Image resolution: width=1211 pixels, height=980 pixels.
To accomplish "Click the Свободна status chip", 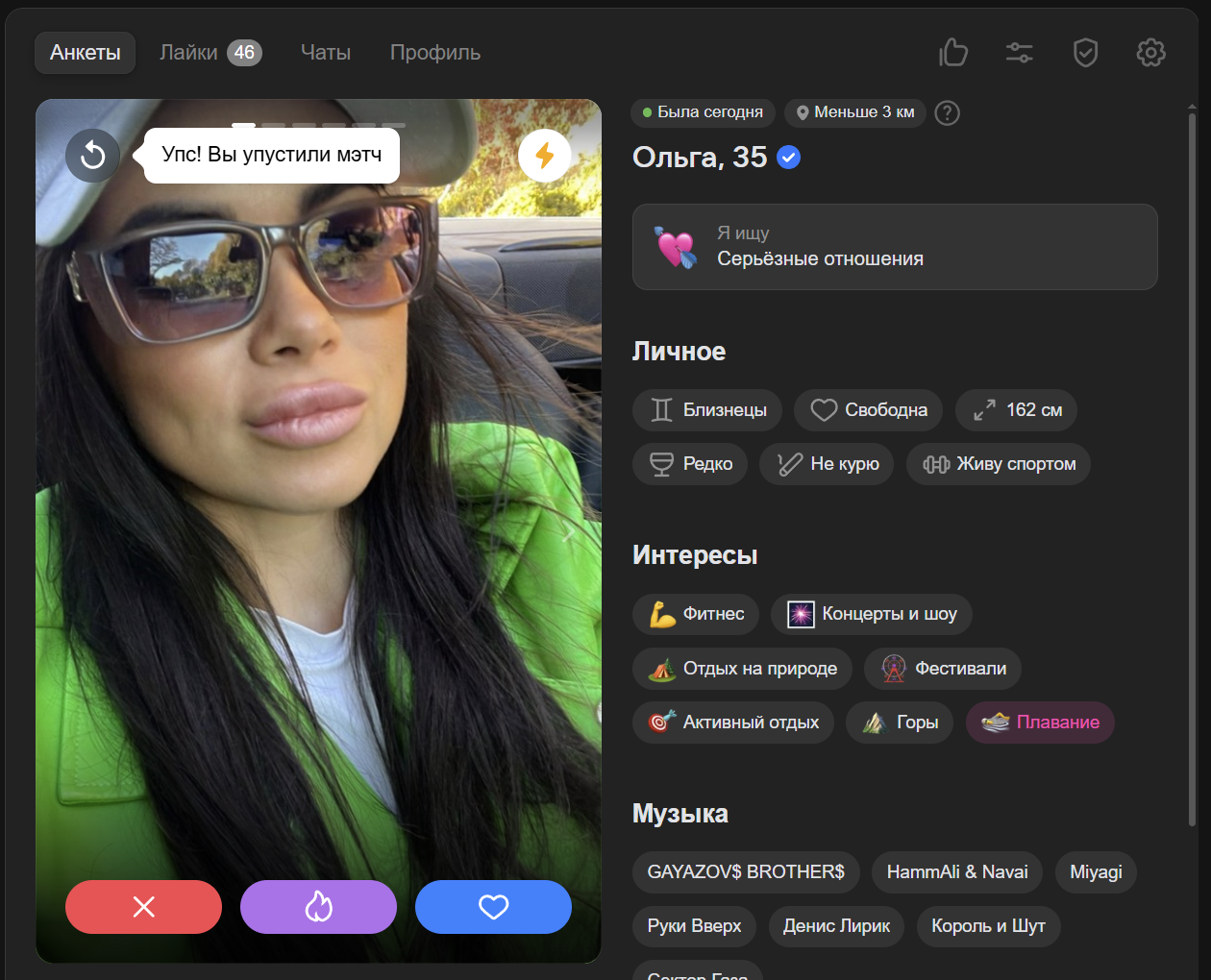I will (869, 410).
